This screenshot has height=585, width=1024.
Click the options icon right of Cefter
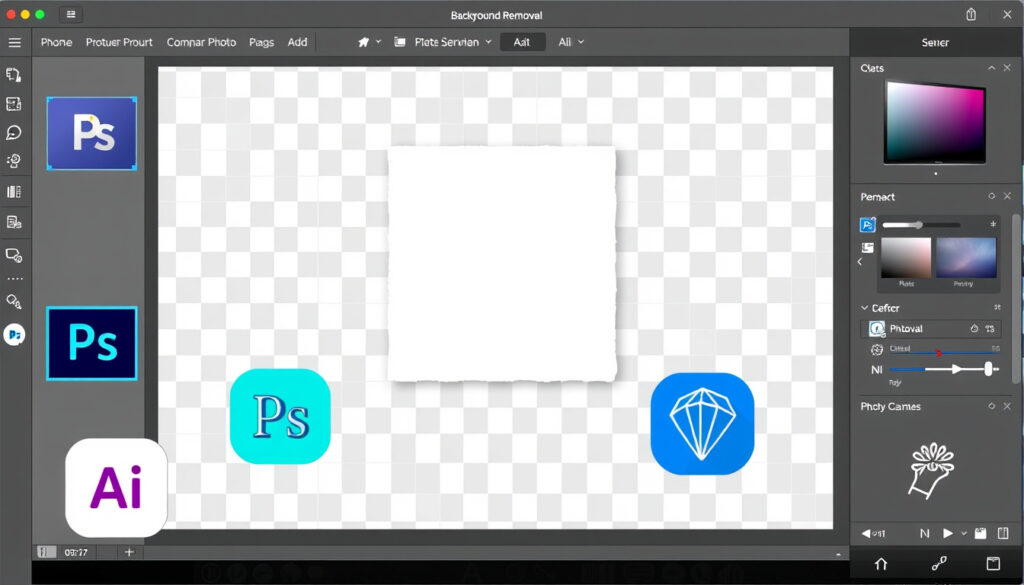(x=997, y=308)
